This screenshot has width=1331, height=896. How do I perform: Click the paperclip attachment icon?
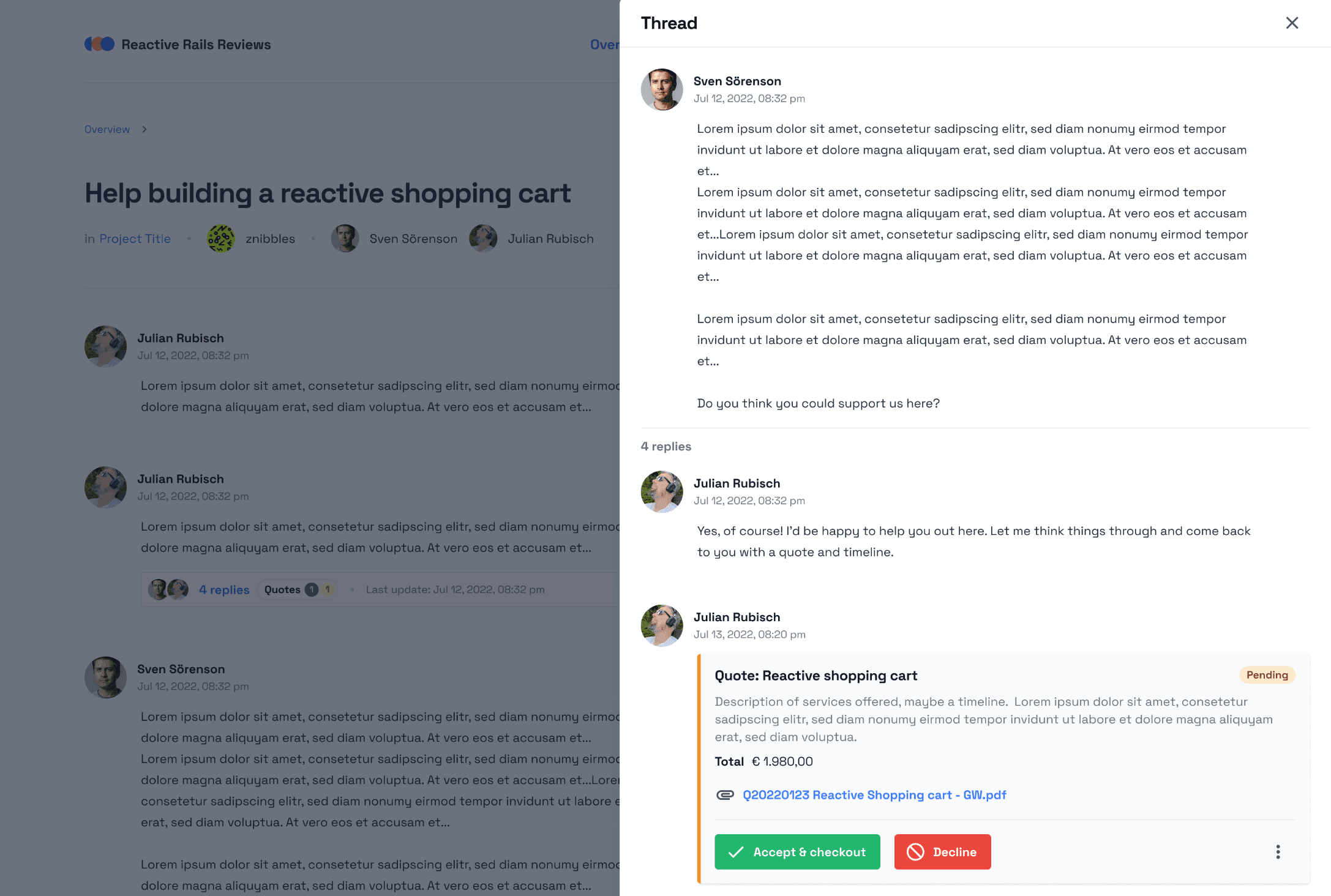(725, 795)
